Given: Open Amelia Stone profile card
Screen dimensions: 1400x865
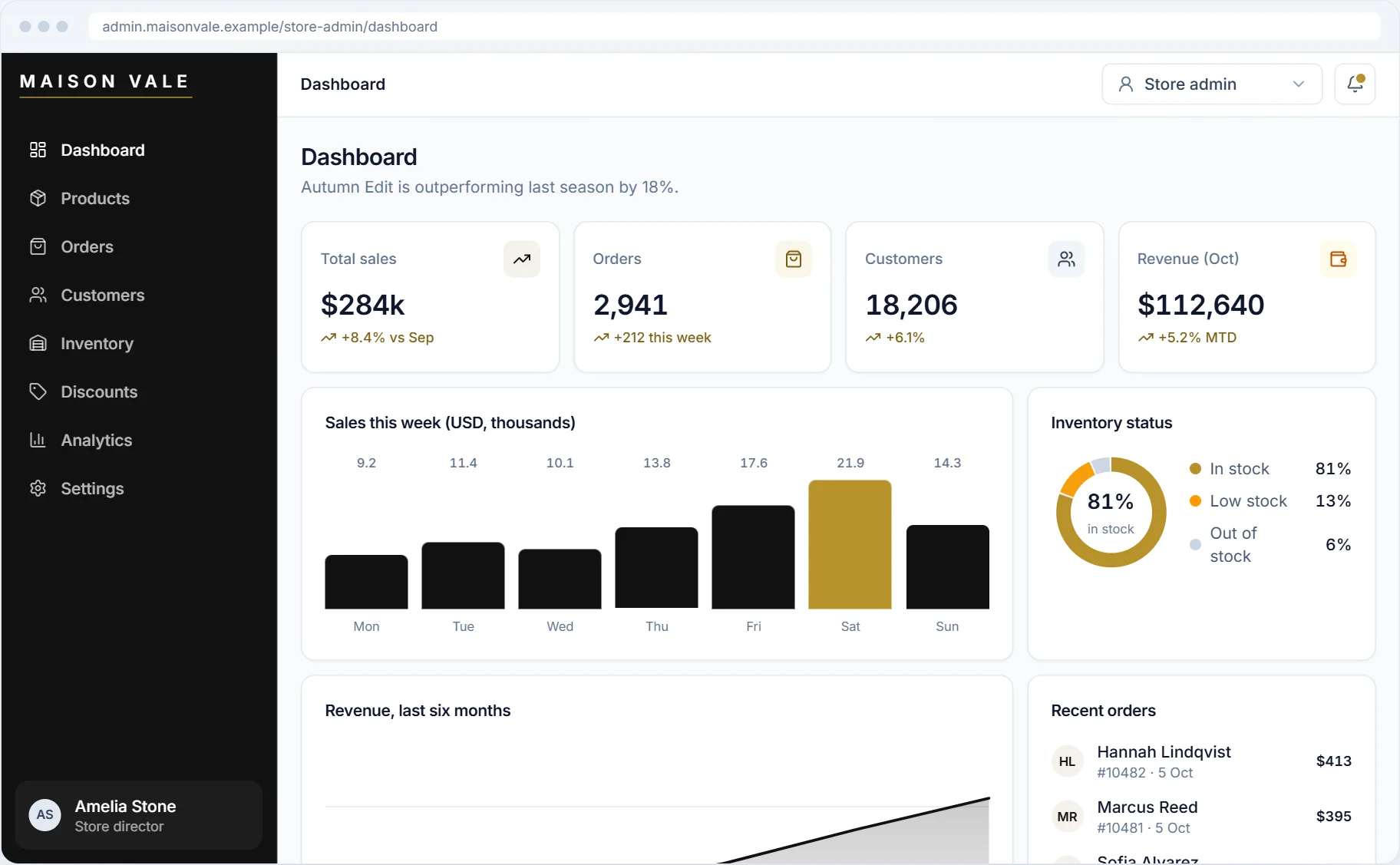Looking at the screenshot, I should point(139,815).
